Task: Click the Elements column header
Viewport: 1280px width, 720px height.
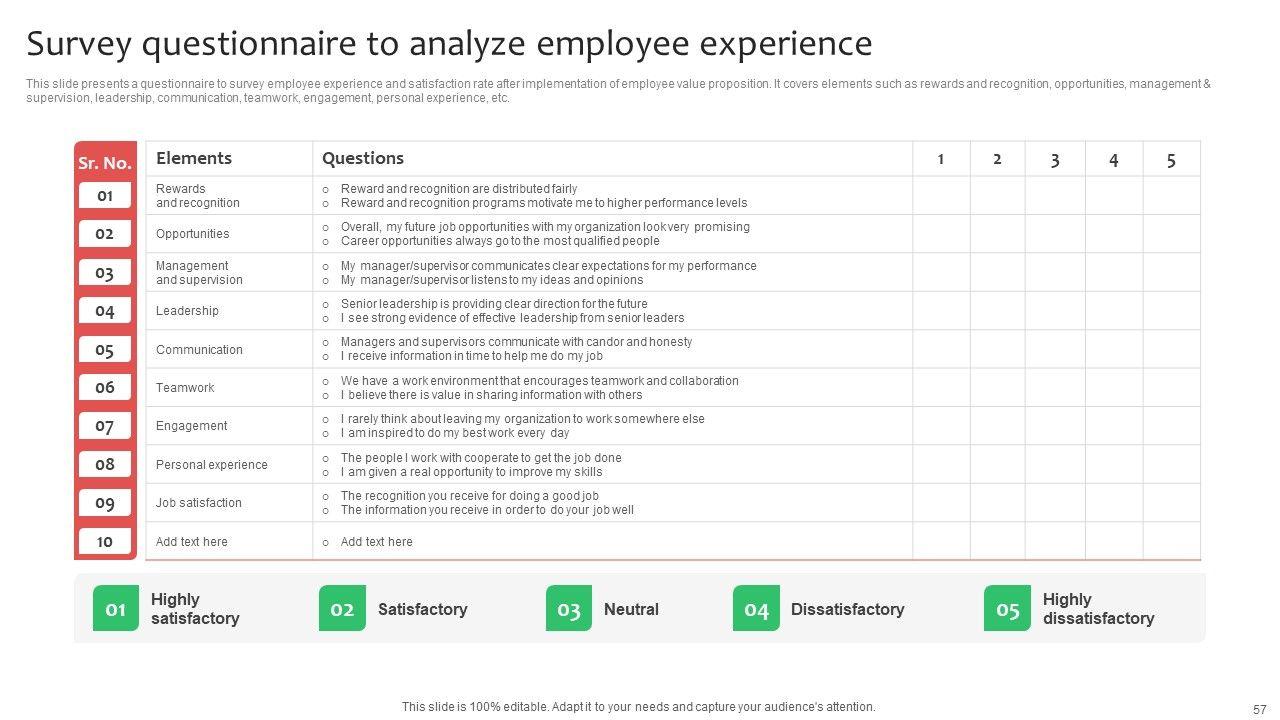Action: [x=194, y=158]
